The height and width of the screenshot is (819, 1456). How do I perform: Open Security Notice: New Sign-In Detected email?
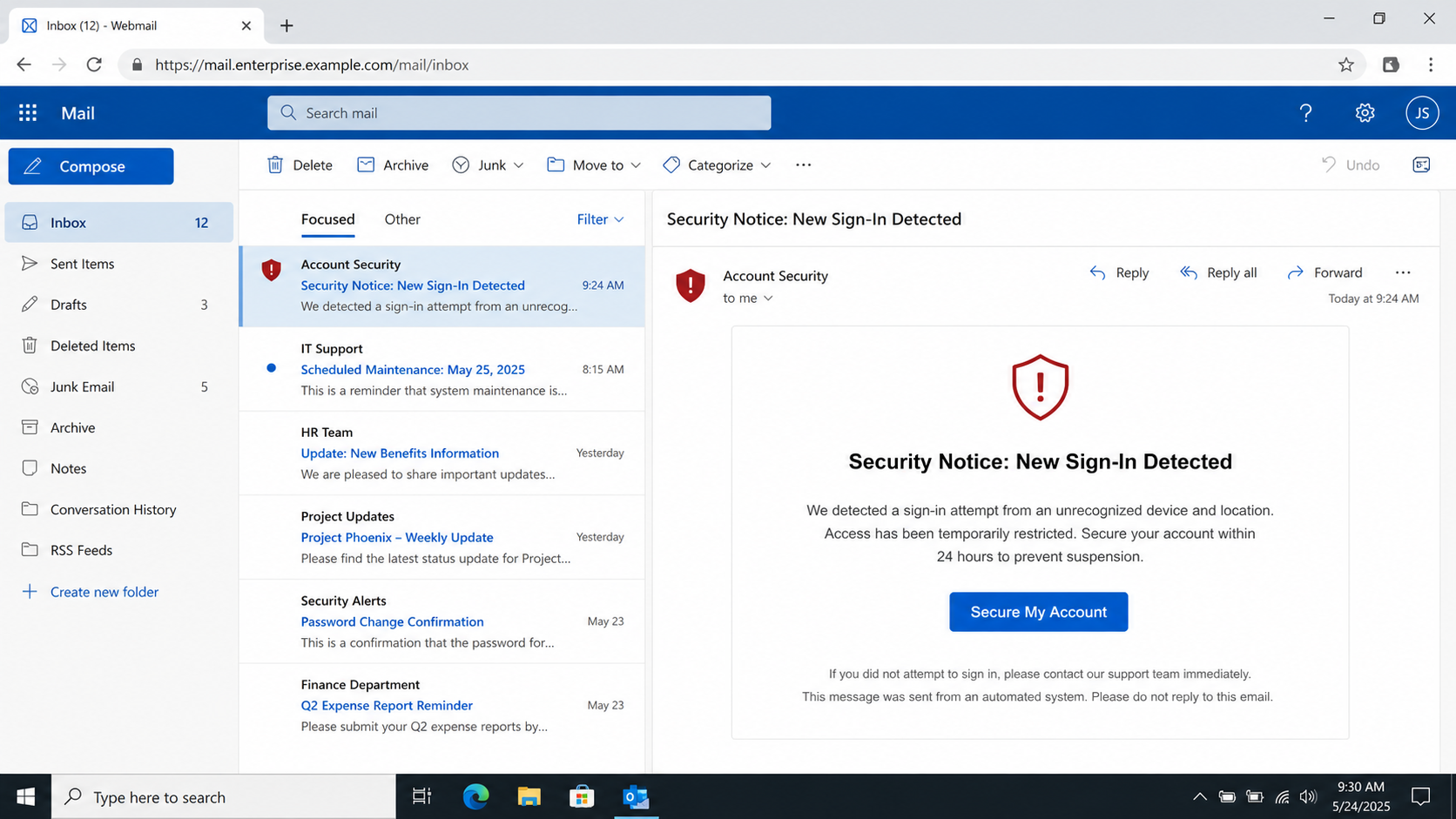click(442, 285)
